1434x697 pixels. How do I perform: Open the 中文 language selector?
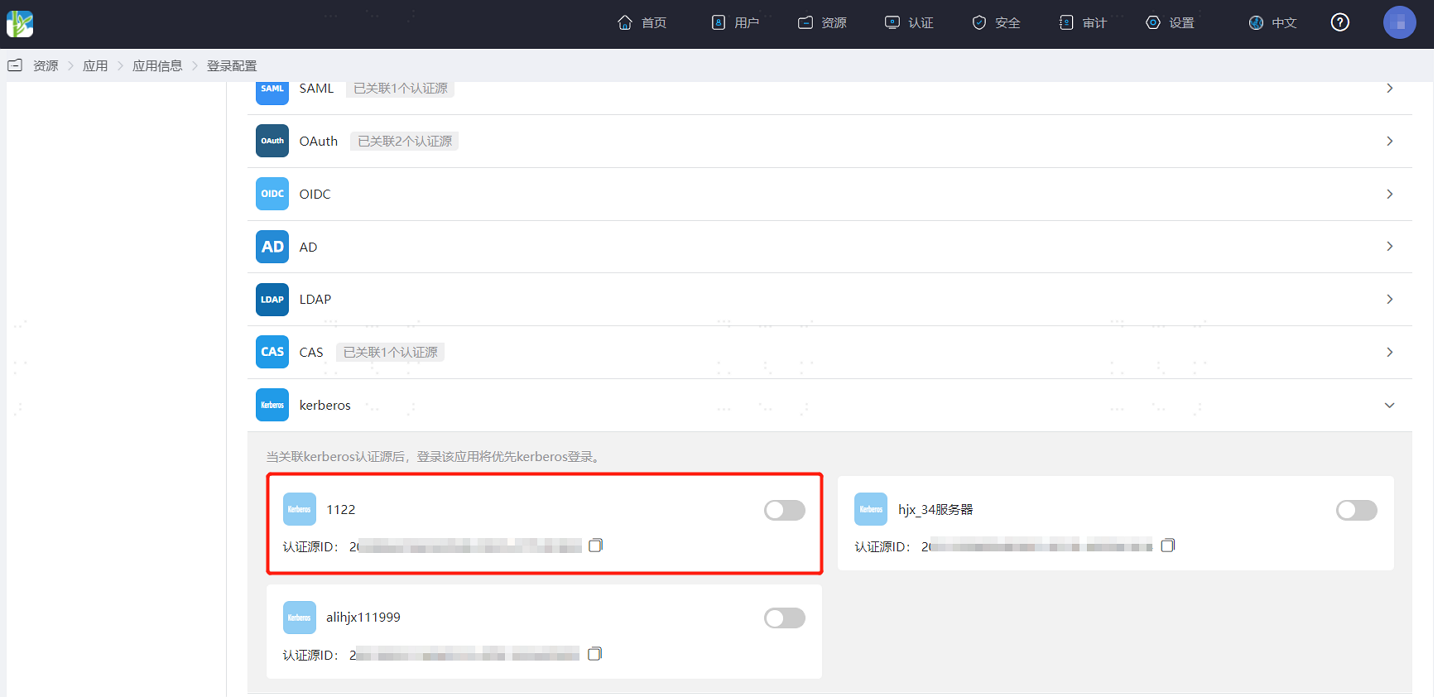pyautogui.click(x=1273, y=22)
